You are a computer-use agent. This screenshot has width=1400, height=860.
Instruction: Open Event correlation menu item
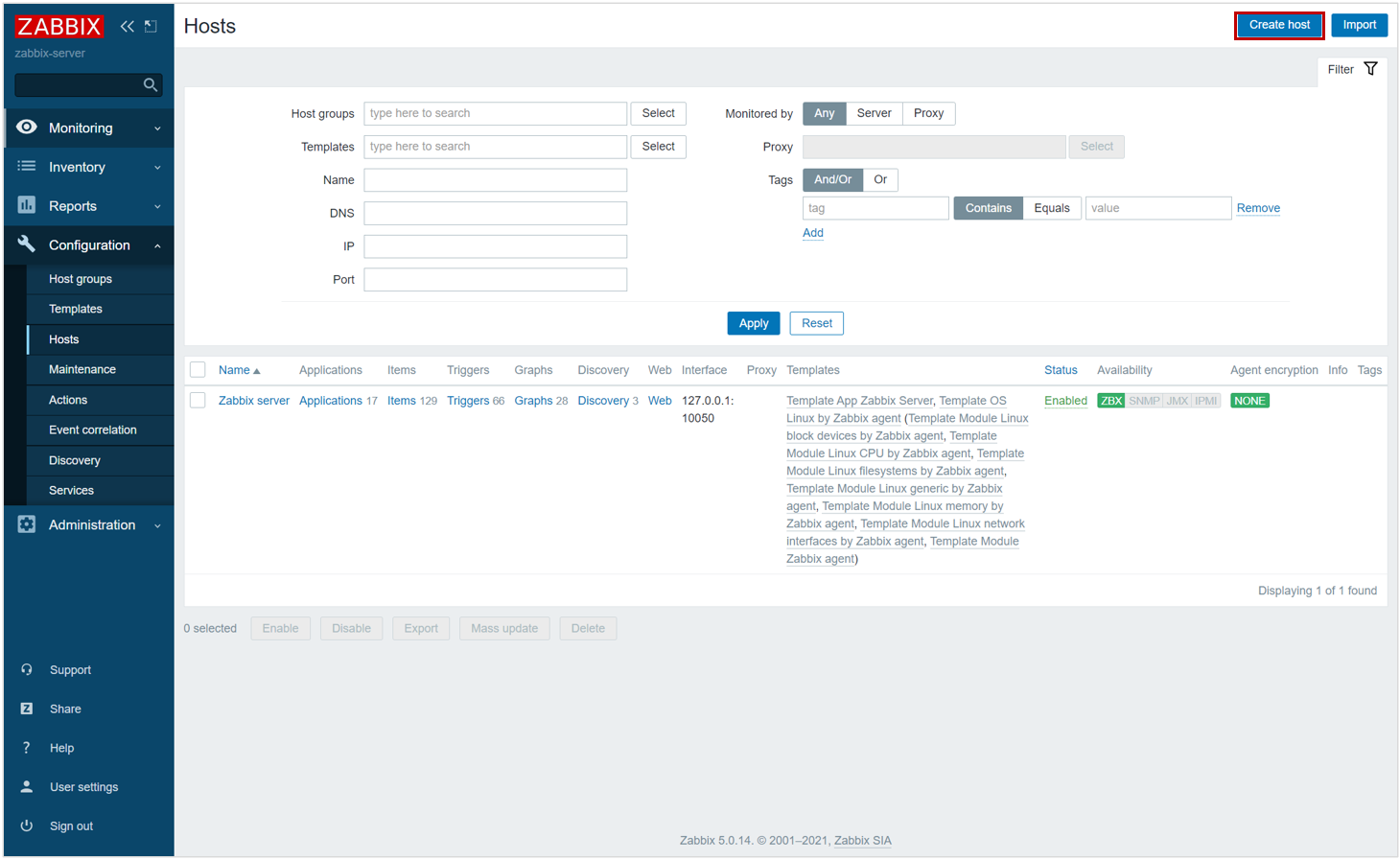click(93, 430)
